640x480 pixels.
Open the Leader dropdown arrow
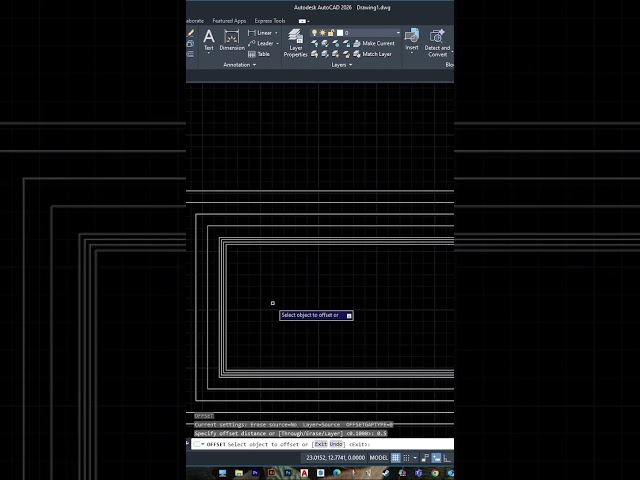click(278, 43)
